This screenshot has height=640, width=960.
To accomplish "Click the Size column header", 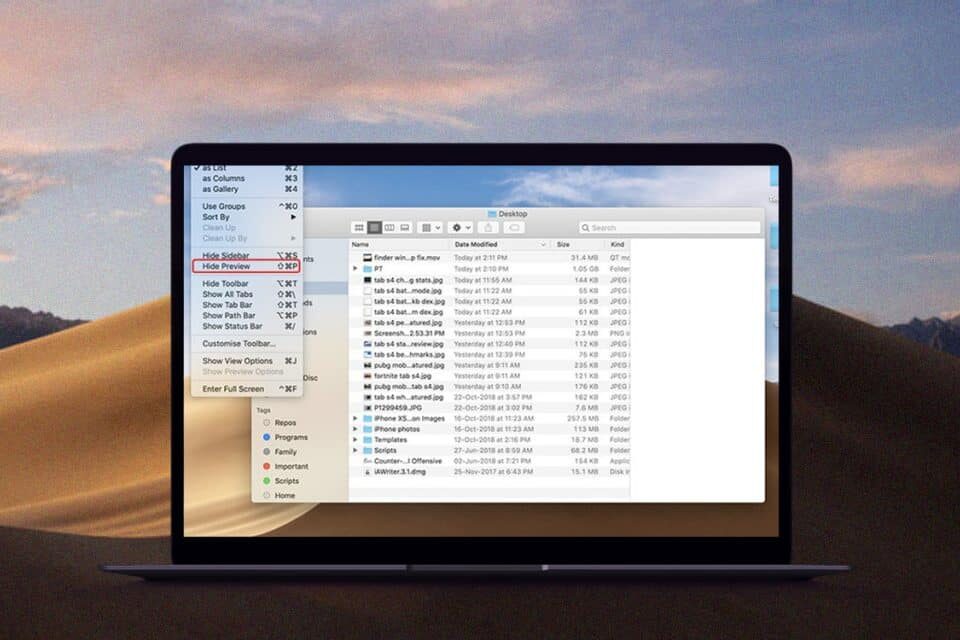I will (x=564, y=244).
